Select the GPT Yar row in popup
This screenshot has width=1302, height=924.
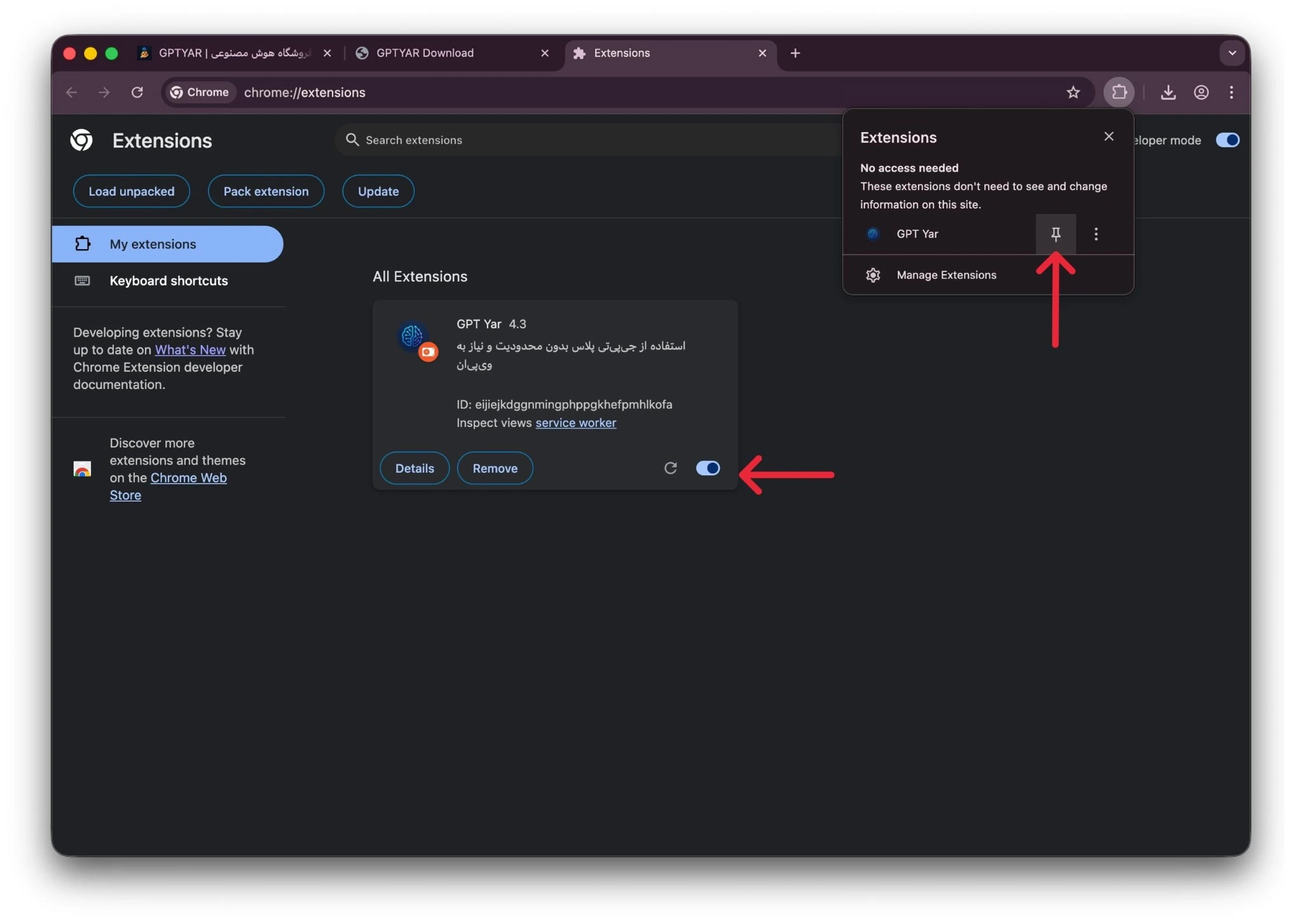pos(940,234)
